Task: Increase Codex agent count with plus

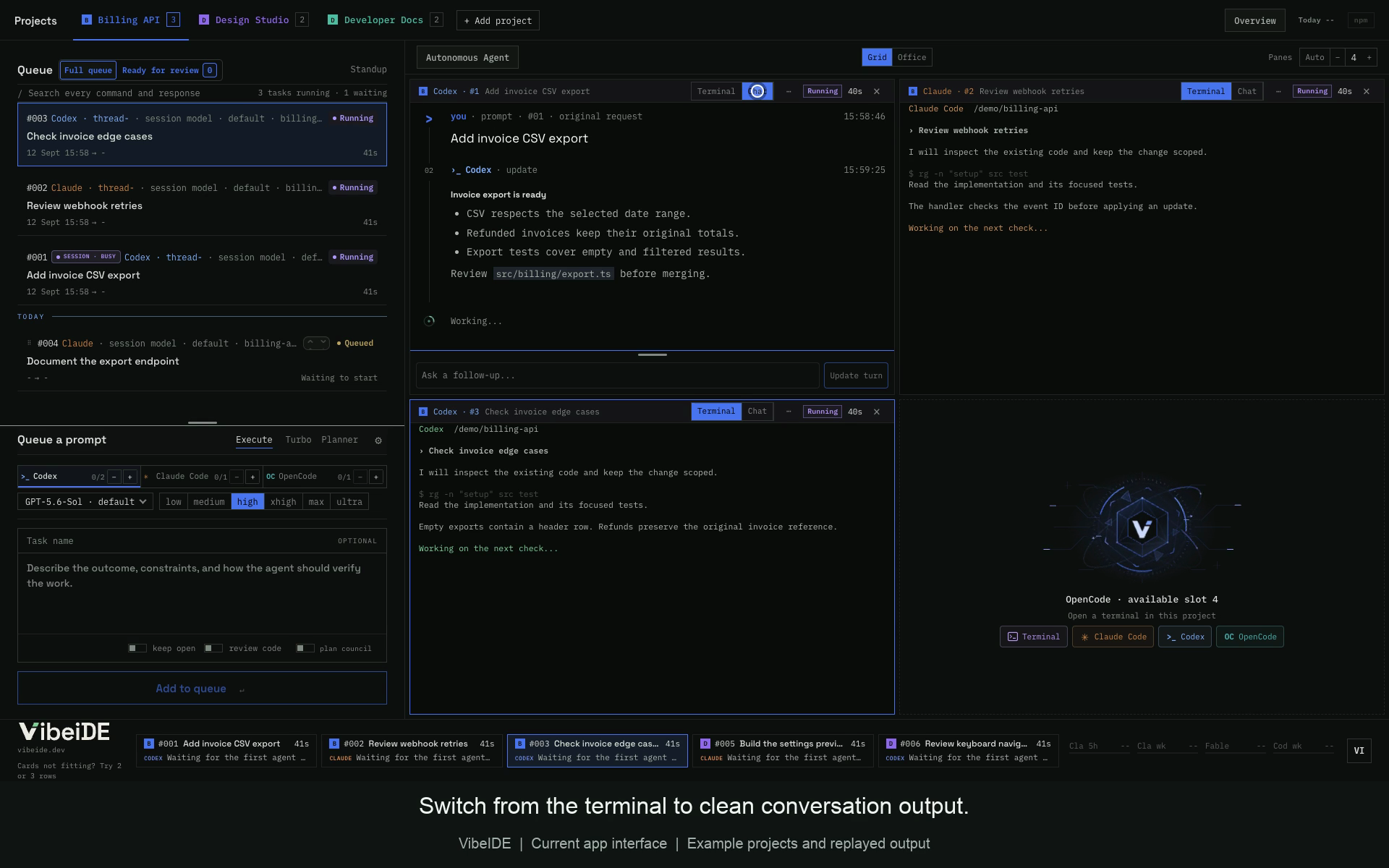Action: click(130, 477)
